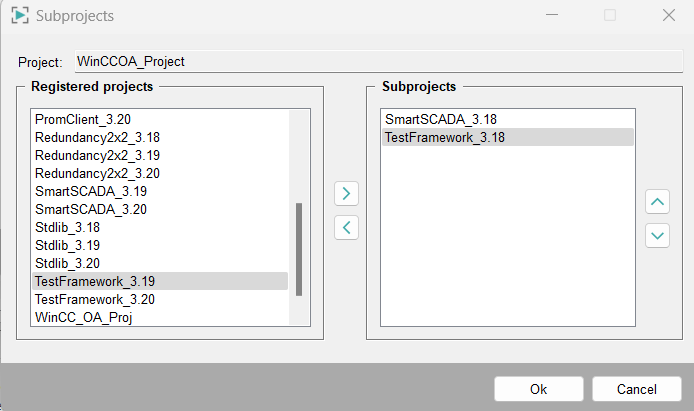Move selected subproject down with the down arrow

pos(657,236)
